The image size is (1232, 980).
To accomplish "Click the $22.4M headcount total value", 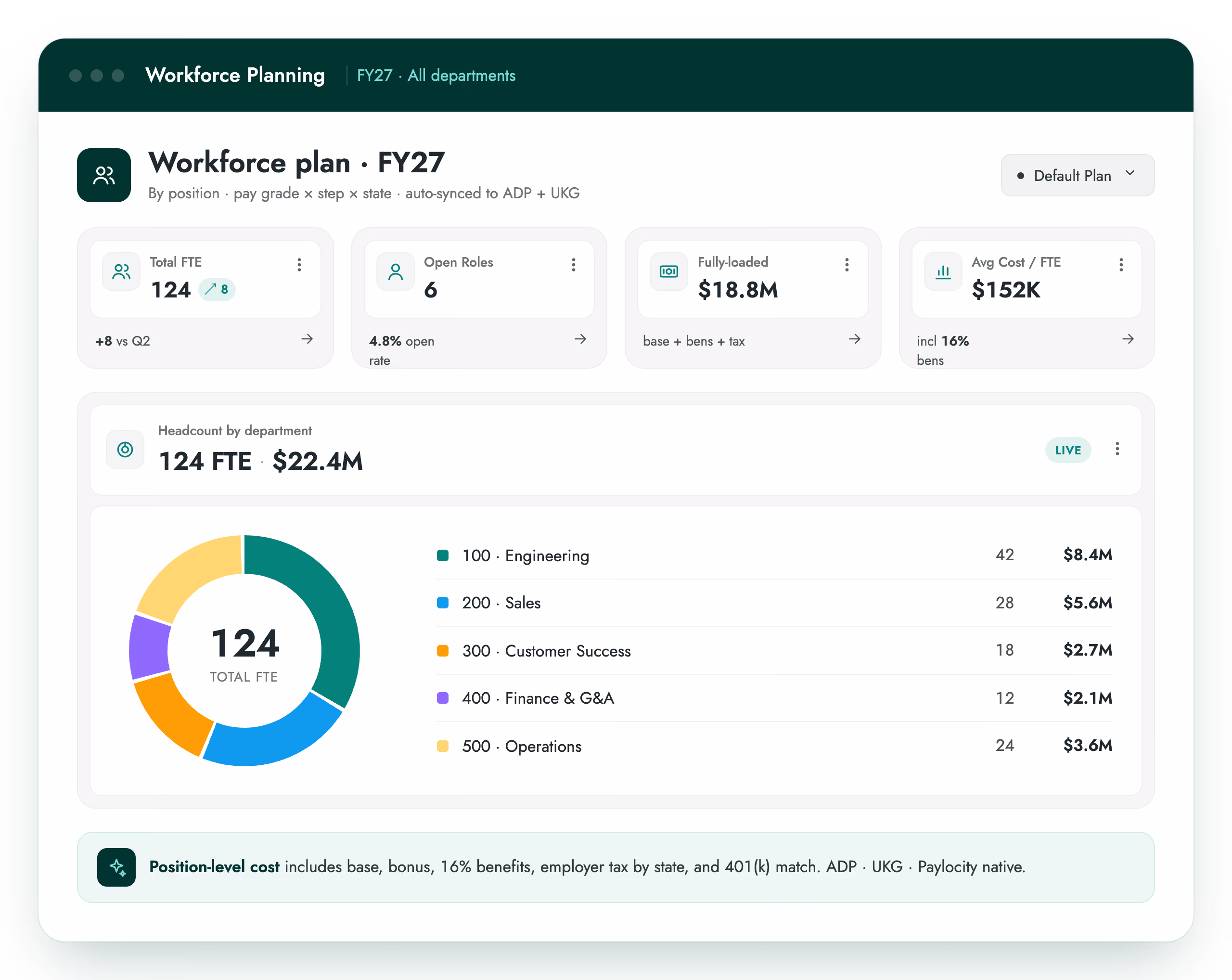I will pyautogui.click(x=318, y=461).
